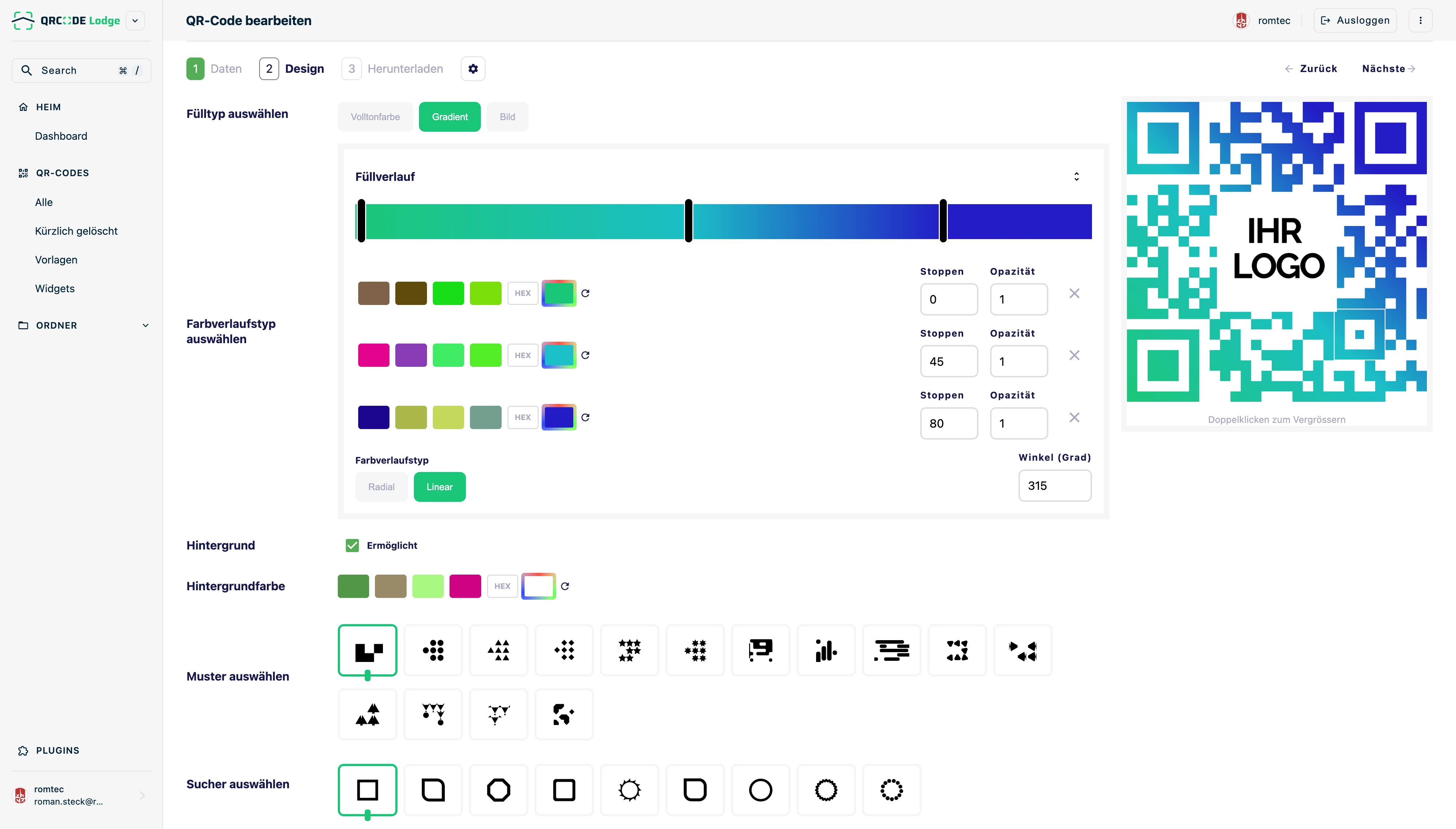Open Alle QR codes list

point(44,202)
